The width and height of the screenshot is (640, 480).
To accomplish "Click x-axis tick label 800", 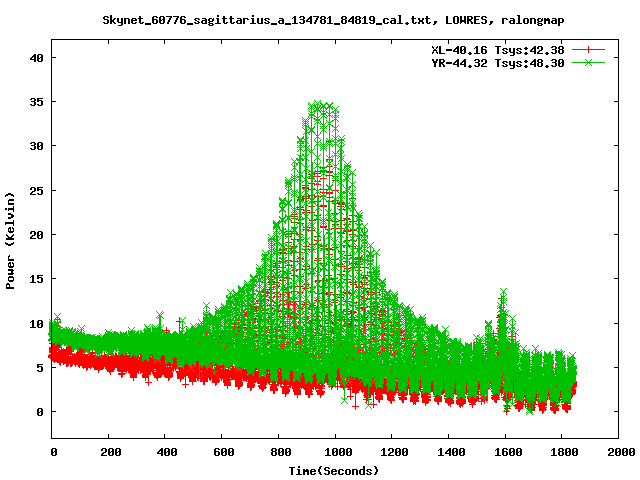I will pos(281,452).
